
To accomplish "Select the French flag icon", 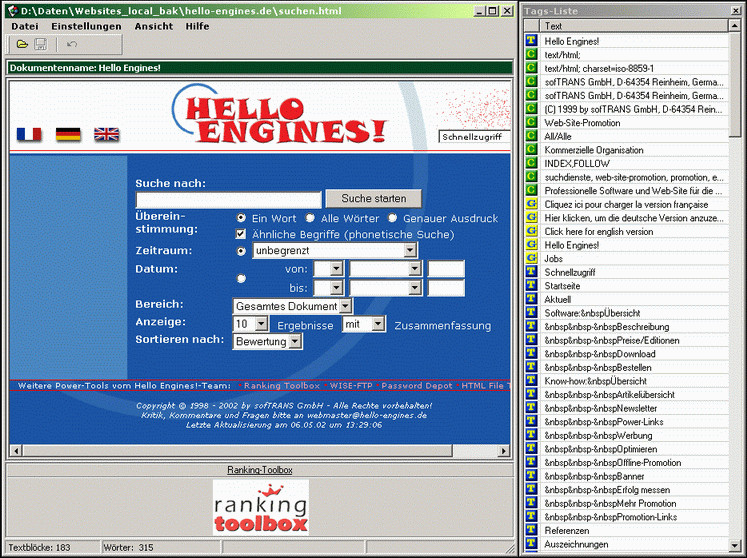I will tap(29, 134).
